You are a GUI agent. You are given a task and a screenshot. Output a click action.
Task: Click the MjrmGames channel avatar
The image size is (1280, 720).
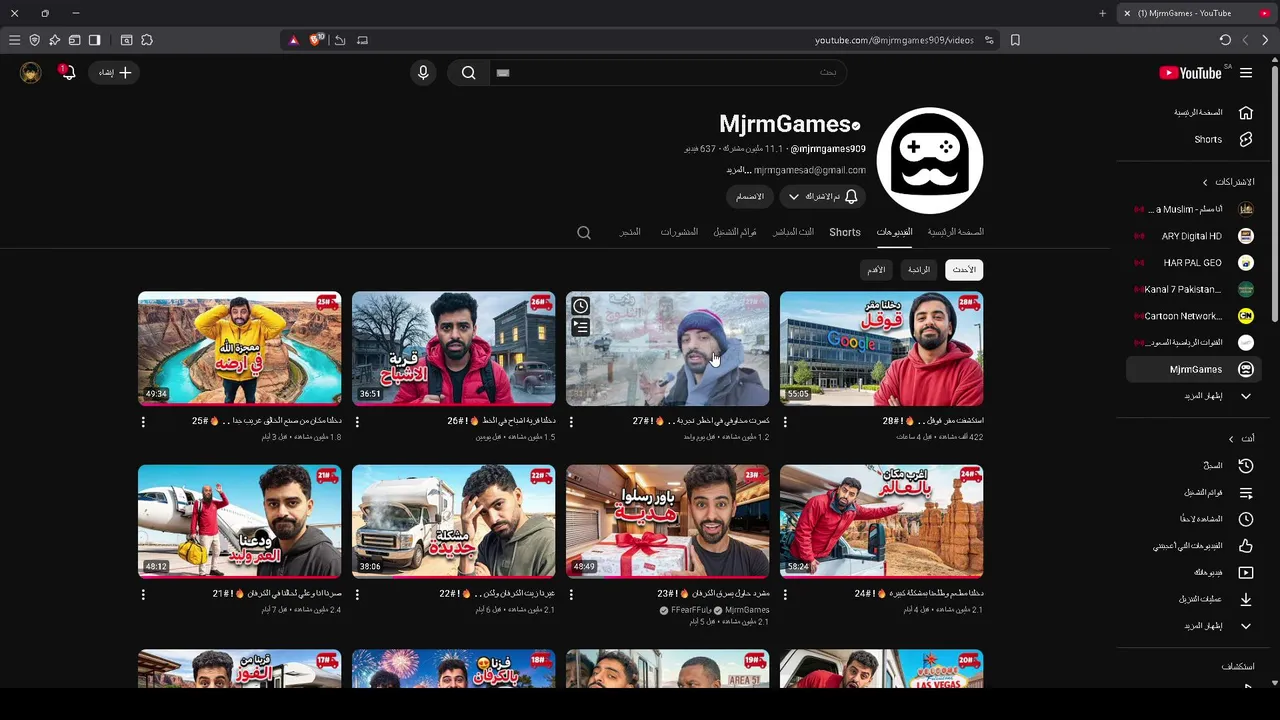click(x=930, y=161)
